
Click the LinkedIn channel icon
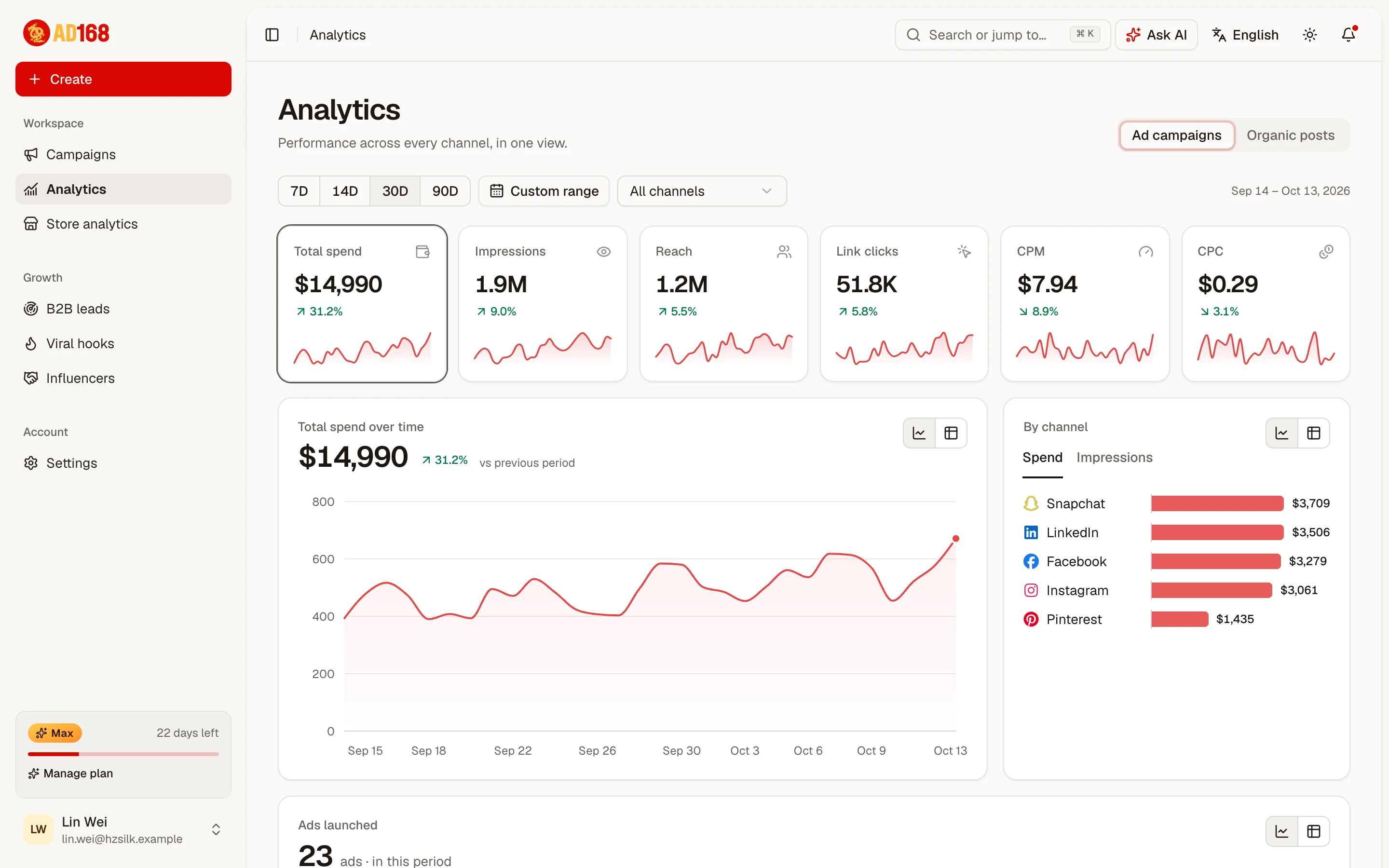[1031, 532]
